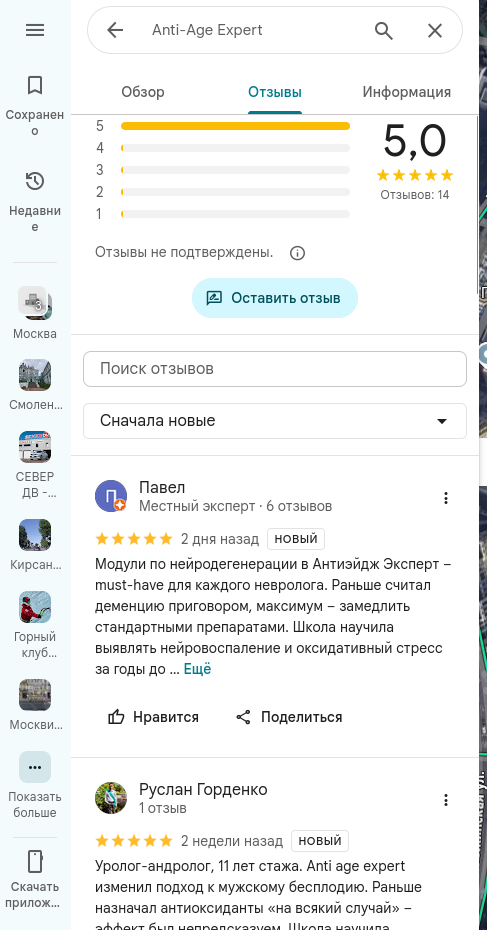Click the 5-star rating bar

pyautogui.click(x=235, y=126)
